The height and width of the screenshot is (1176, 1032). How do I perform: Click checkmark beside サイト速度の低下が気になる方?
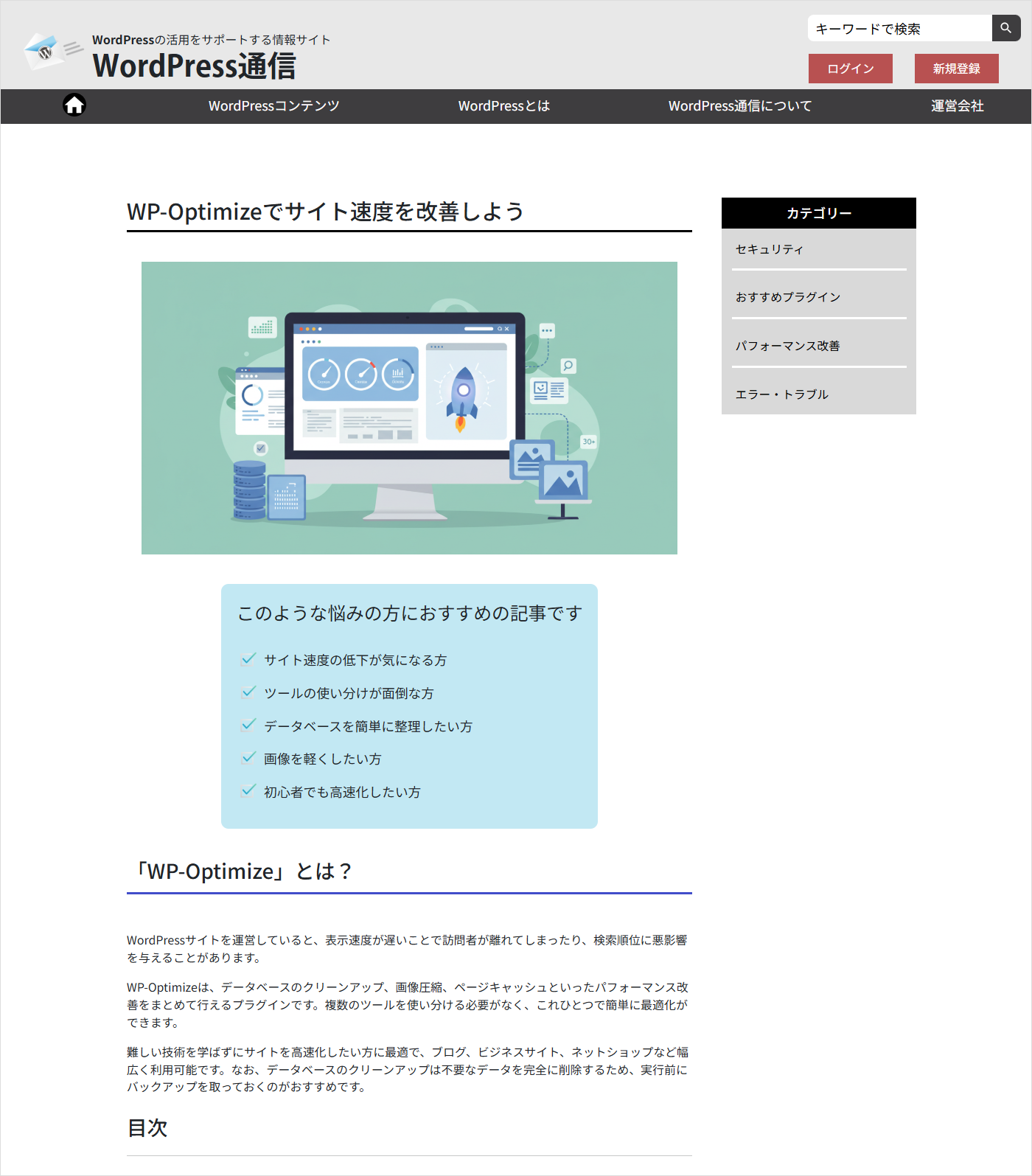tap(248, 659)
